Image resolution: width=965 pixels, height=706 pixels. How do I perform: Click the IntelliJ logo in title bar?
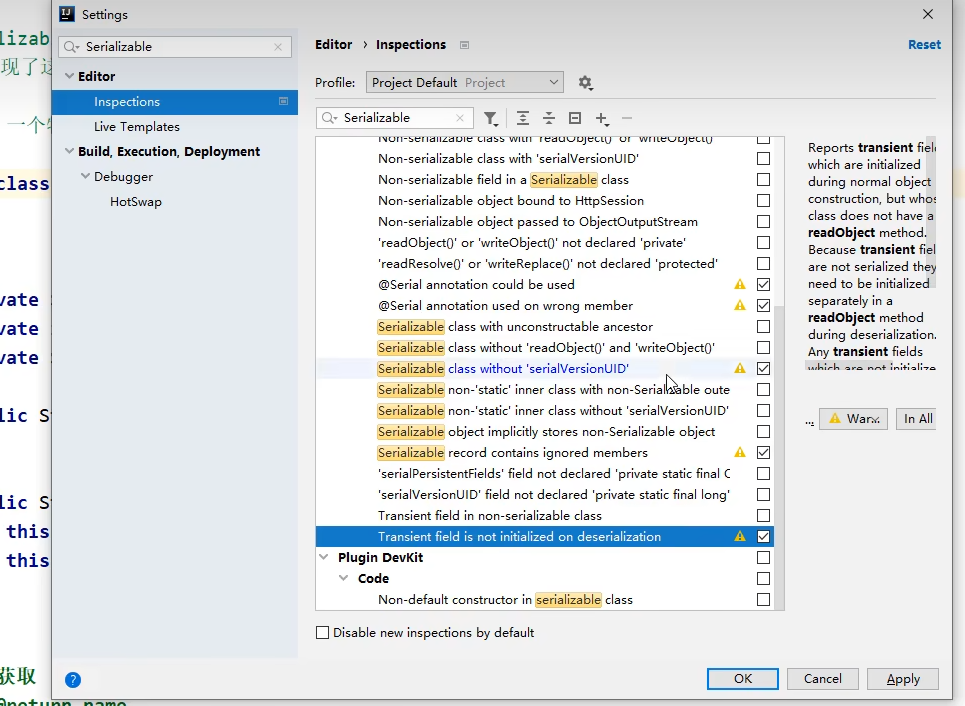click(66, 14)
